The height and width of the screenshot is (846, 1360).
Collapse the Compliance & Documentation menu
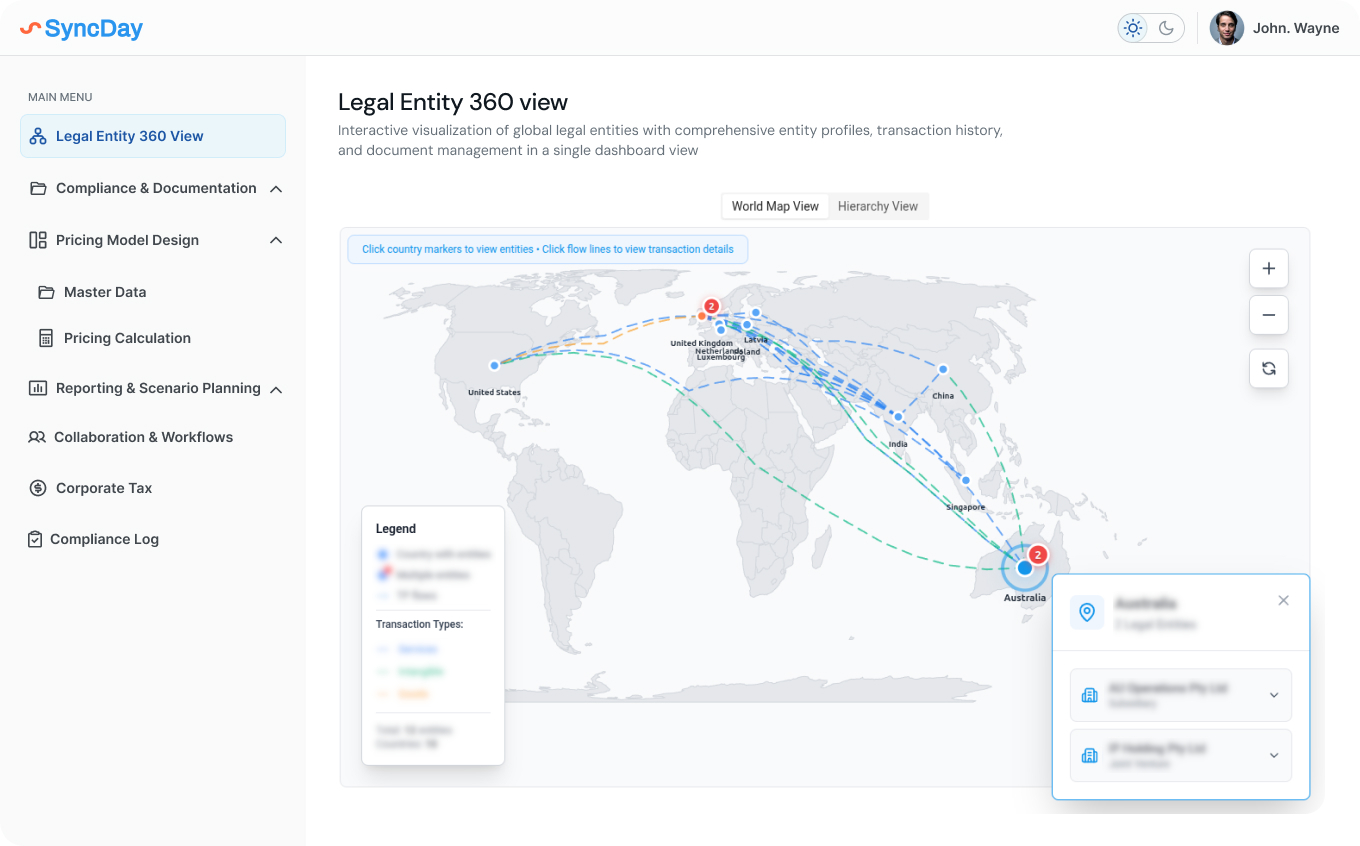point(276,189)
